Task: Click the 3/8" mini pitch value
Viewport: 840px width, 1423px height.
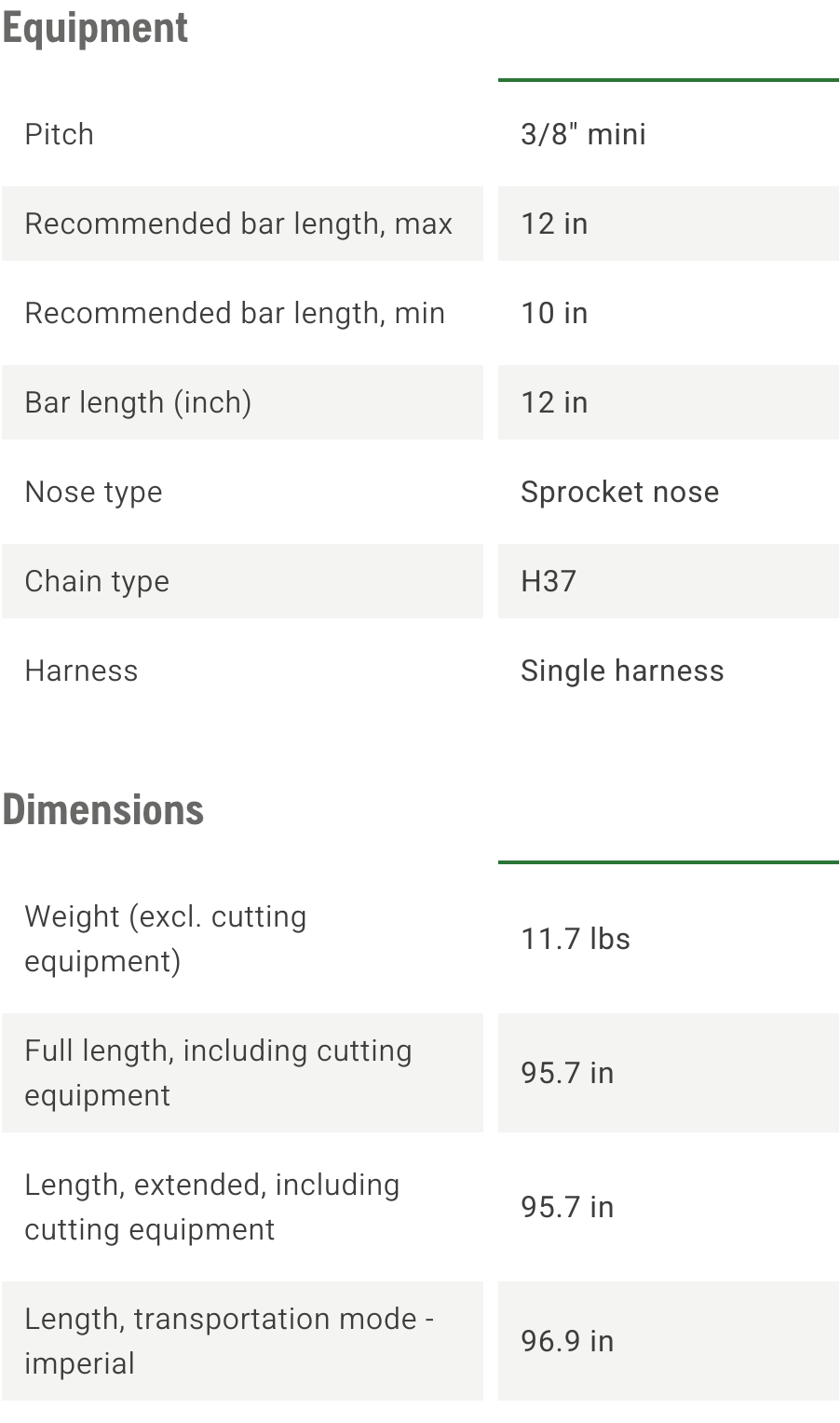Action: (x=584, y=134)
